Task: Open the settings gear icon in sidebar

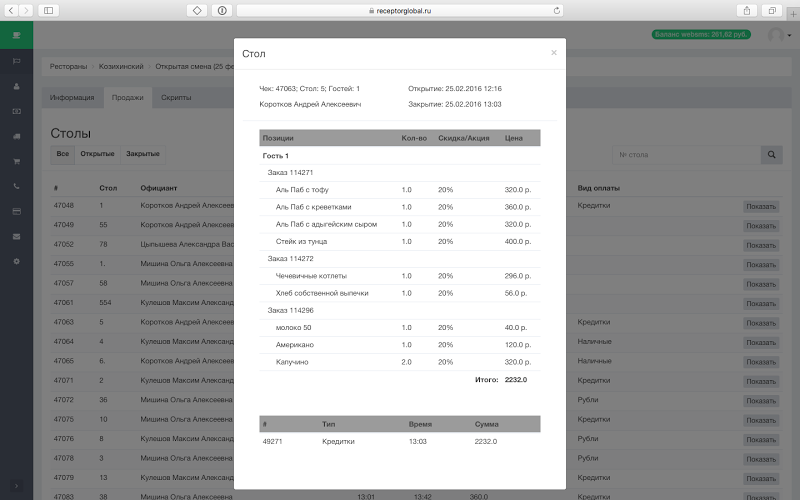Action: 16,261
